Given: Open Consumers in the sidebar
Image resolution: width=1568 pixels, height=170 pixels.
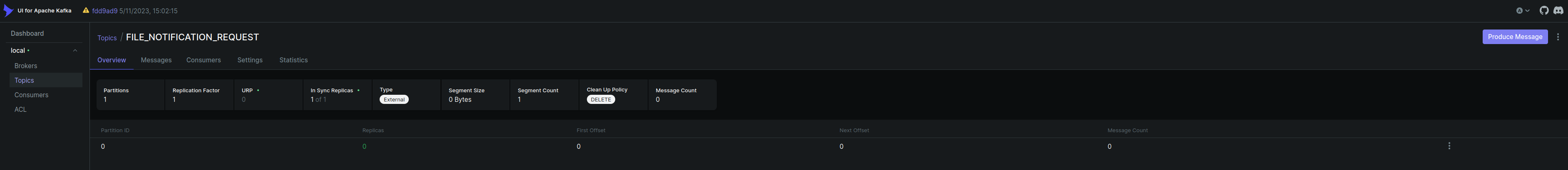Looking at the screenshot, I should (31, 95).
